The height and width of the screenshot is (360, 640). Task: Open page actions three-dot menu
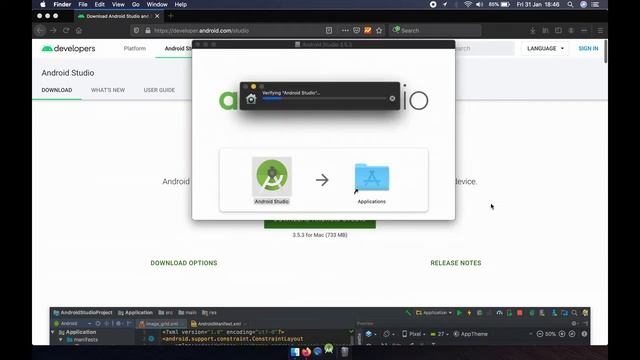pos(345,30)
